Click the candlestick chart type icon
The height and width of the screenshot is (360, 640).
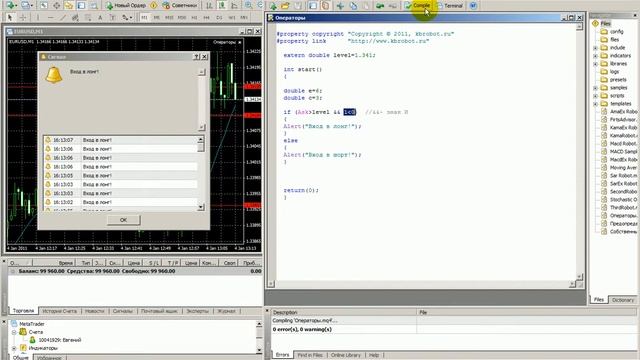coord(222,6)
